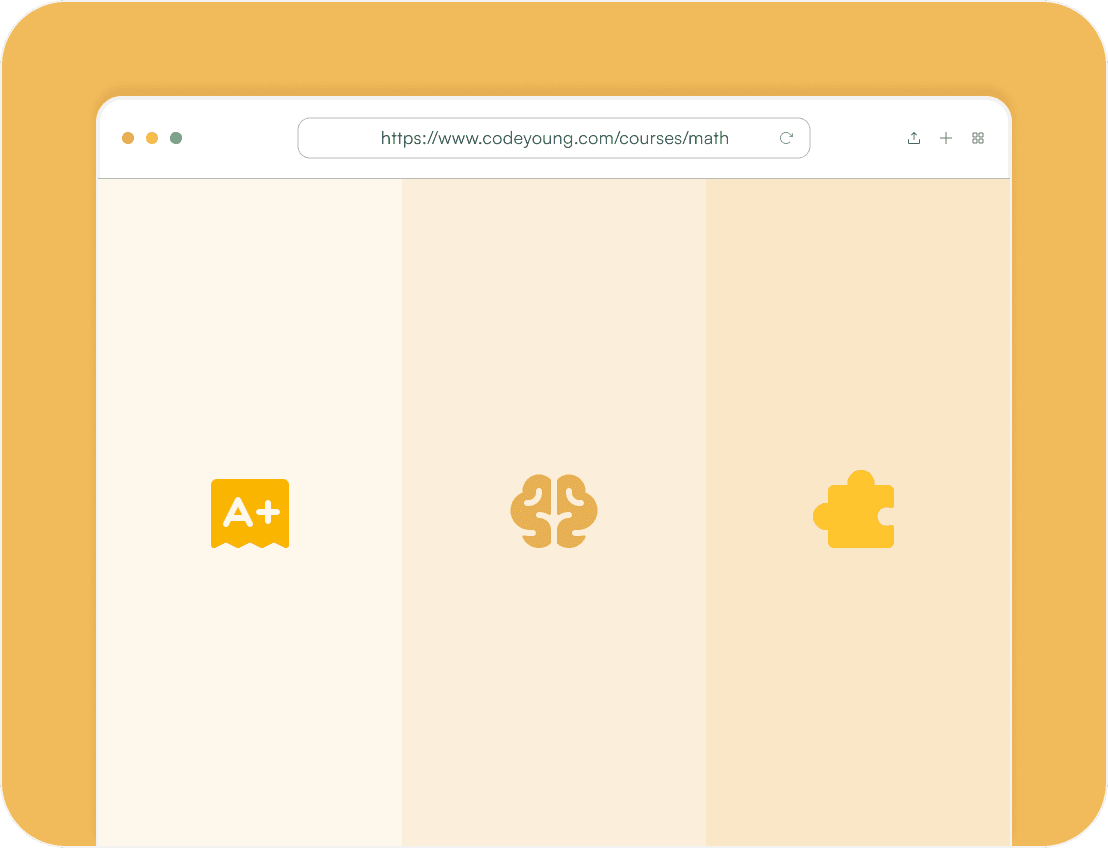This screenshot has height=850, width=1108.
Task: Click inside the browser address bar
Action: [x=554, y=138]
